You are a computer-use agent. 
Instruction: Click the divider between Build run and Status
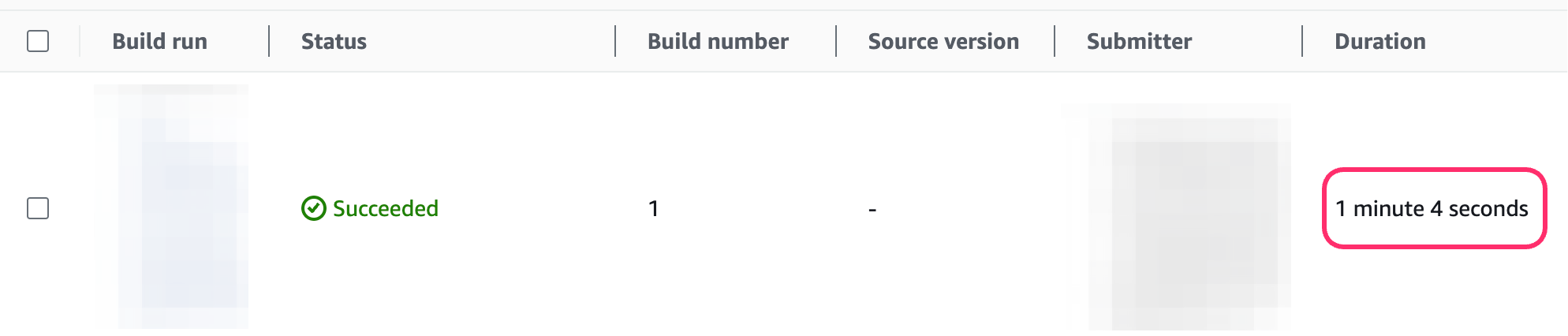point(269,41)
